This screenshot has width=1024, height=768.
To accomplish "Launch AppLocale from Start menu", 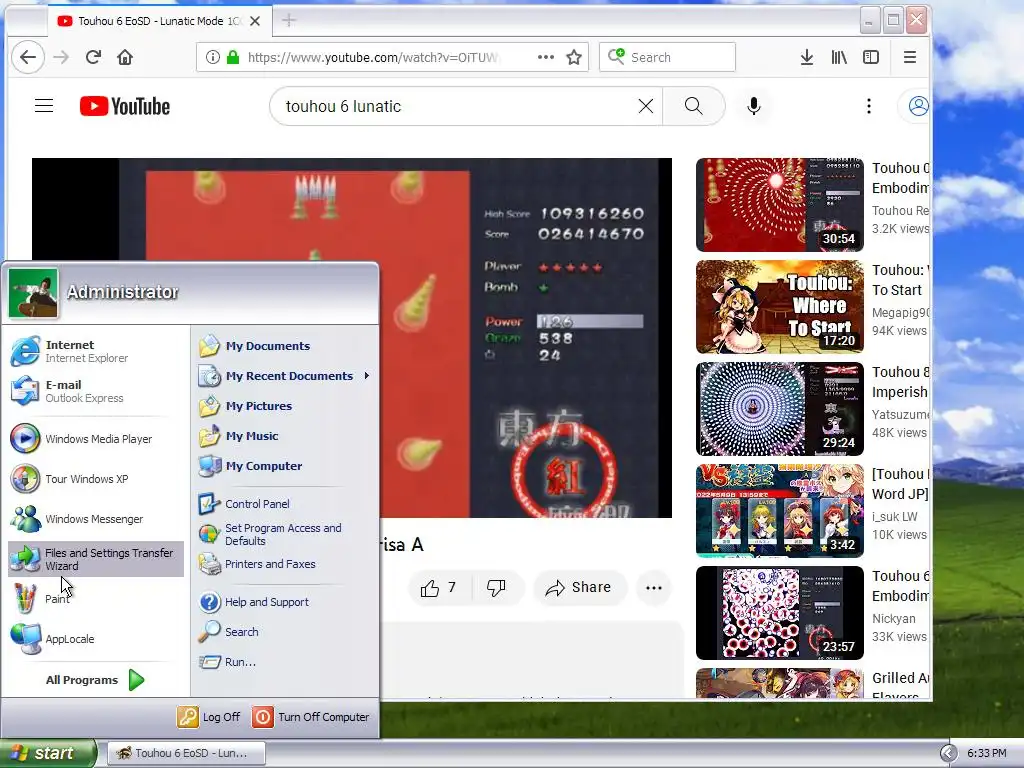I will [96, 639].
